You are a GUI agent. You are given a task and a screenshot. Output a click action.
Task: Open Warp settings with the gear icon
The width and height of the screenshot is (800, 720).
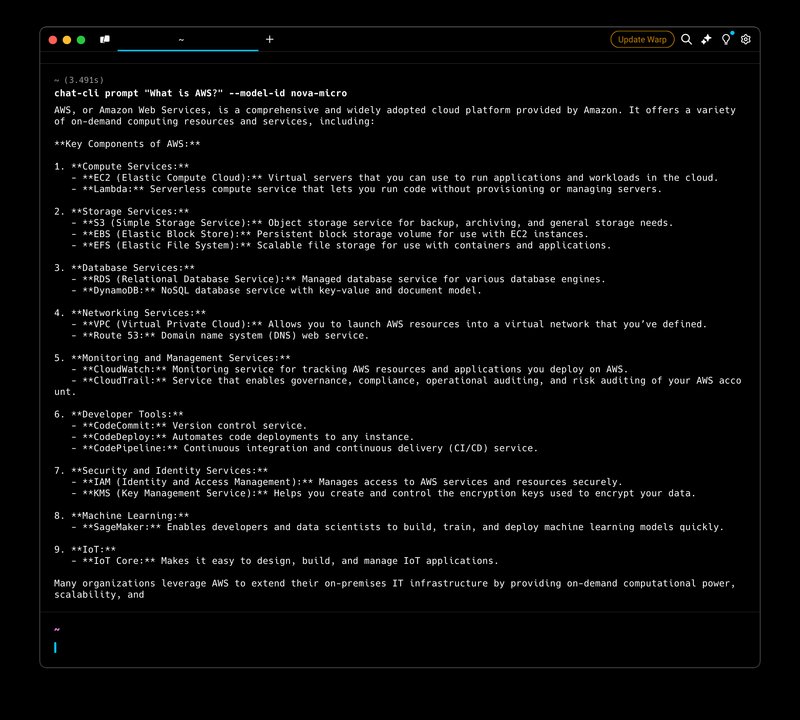[745, 40]
